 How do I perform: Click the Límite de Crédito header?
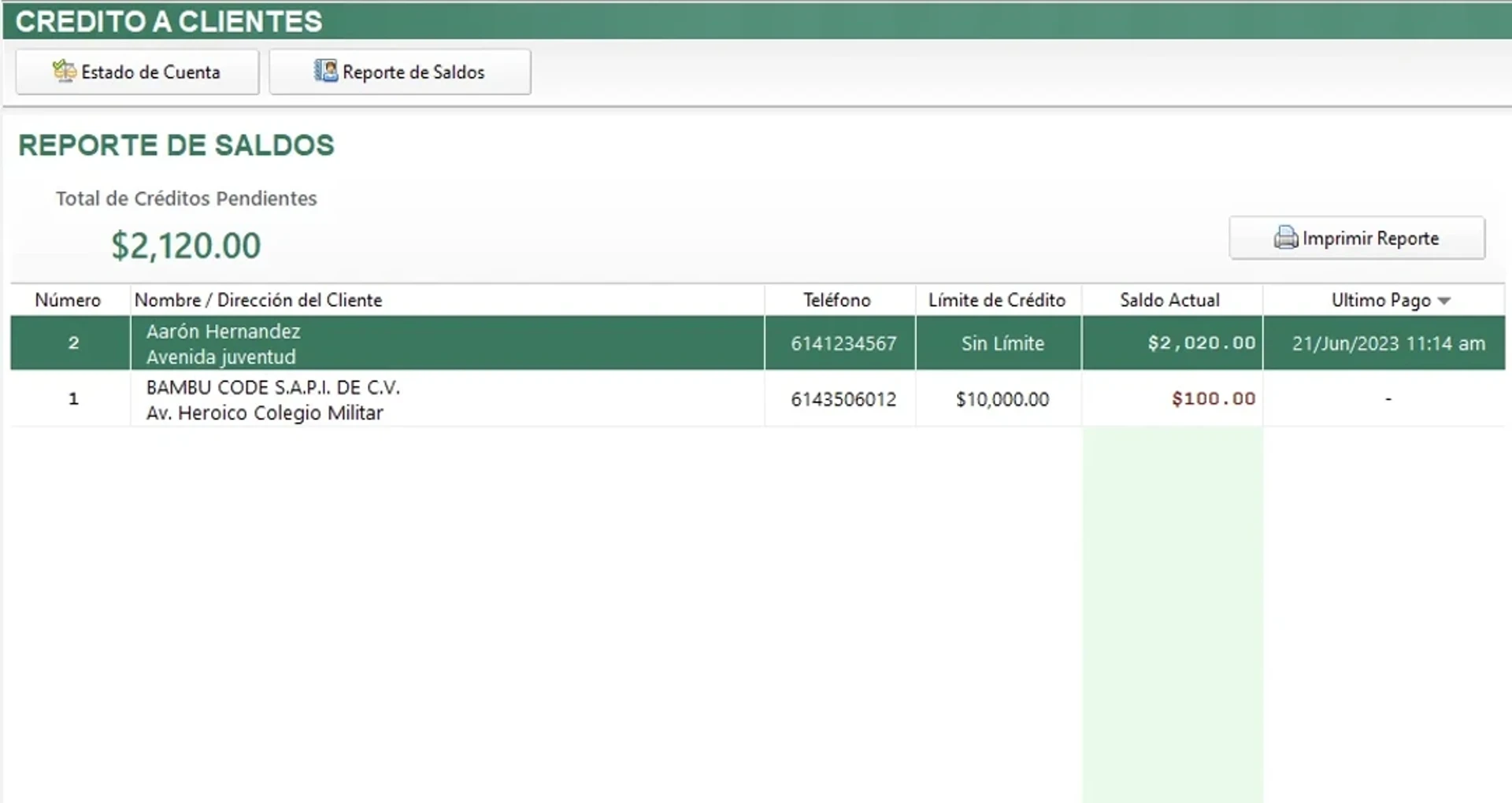click(x=997, y=300)
